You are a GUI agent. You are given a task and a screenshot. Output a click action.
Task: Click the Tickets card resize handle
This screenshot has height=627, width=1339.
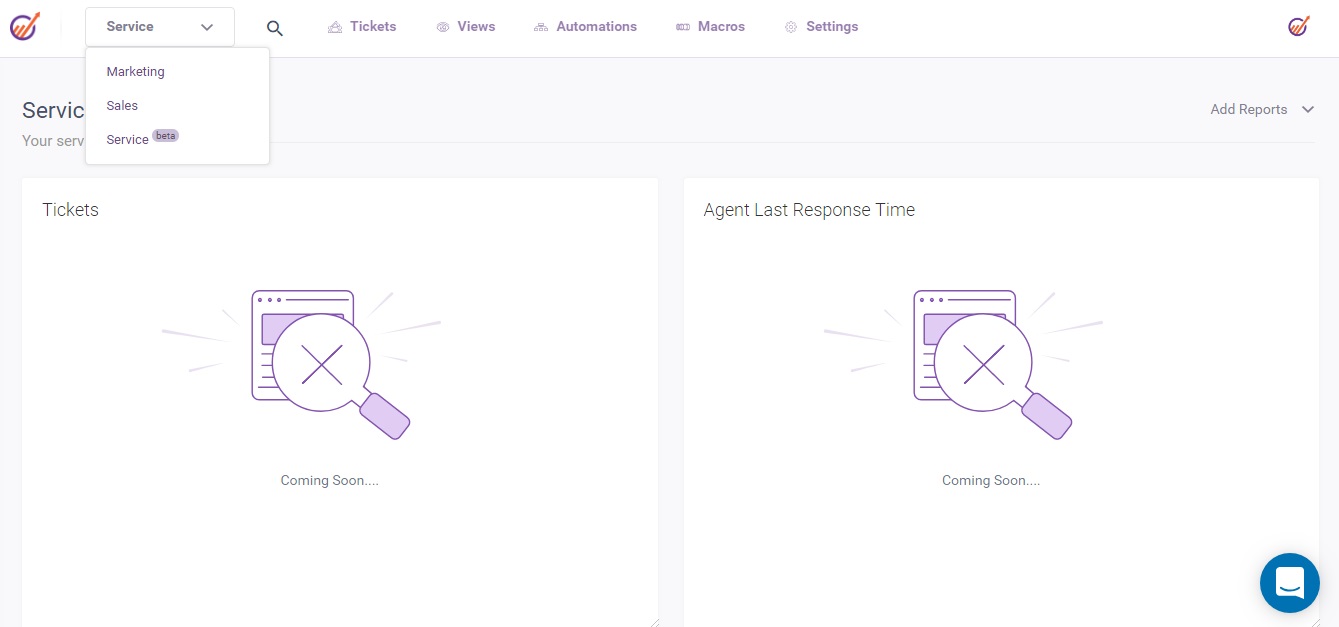pyautogui.click(x=654, y=622)
